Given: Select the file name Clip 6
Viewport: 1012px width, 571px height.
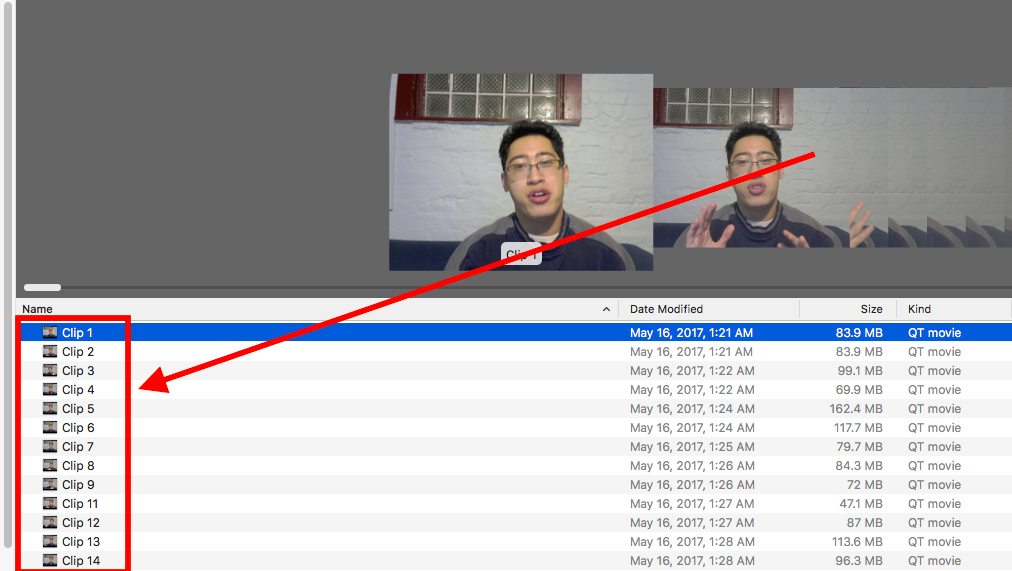Looking at the screenshot, I should [x=78, y=427].
